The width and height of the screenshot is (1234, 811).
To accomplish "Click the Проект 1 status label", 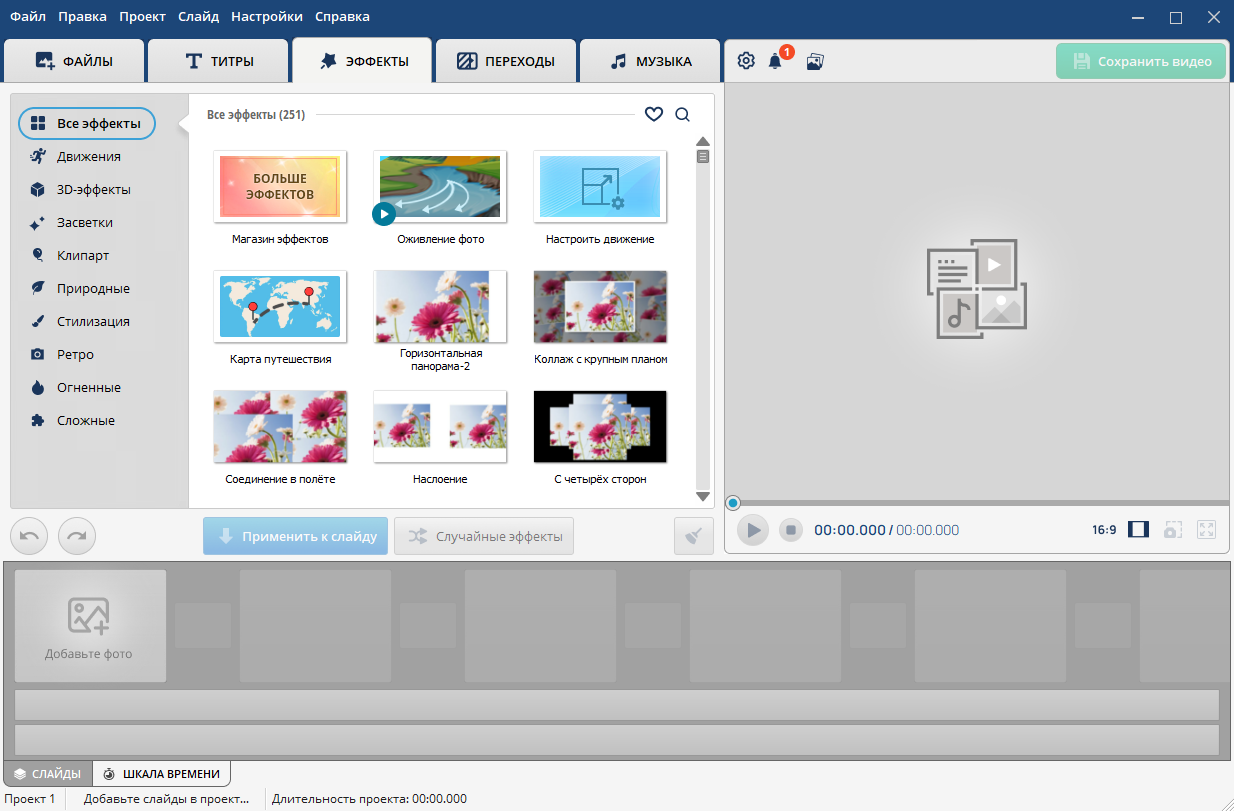I will (30, 799).
